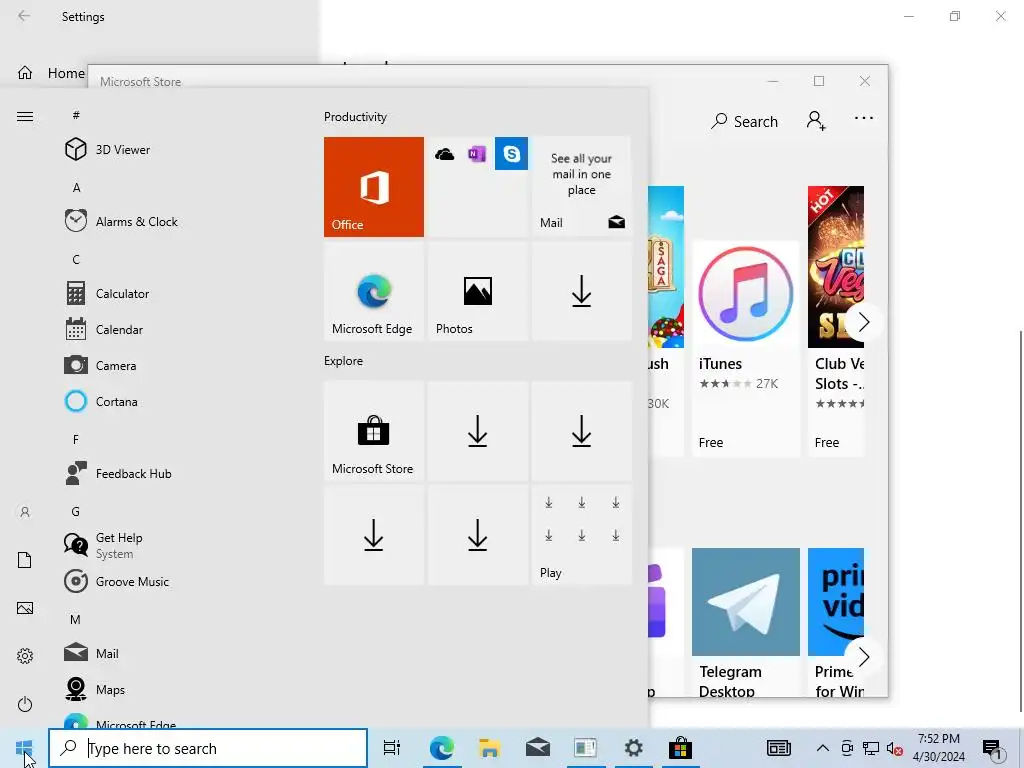Click the Windows Start button
This screenshot has width=1024, height=768.
click(x=24, y=748)
